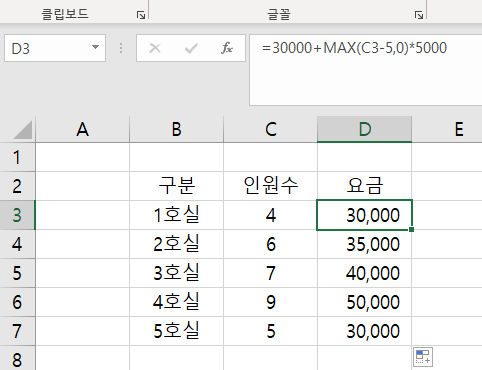
Task: Select column A header
Action: (x=82, y=129)
